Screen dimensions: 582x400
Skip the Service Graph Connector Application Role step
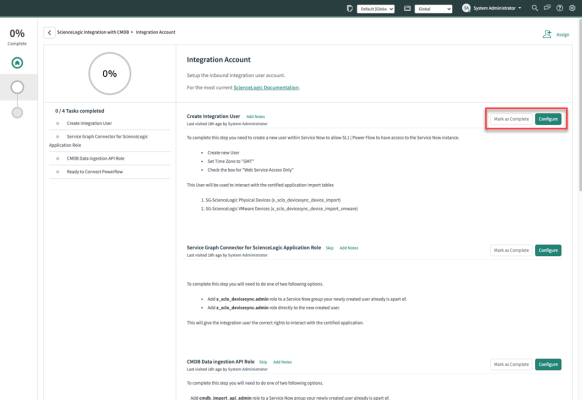[x=330, y=248]
